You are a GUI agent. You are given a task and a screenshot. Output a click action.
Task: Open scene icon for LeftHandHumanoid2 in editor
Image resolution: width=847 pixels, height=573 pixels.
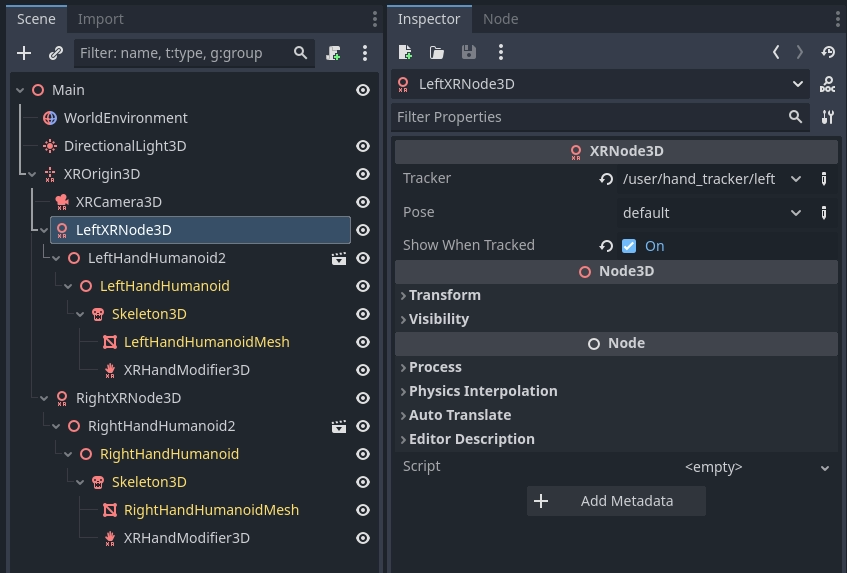(x=339, y=258)
